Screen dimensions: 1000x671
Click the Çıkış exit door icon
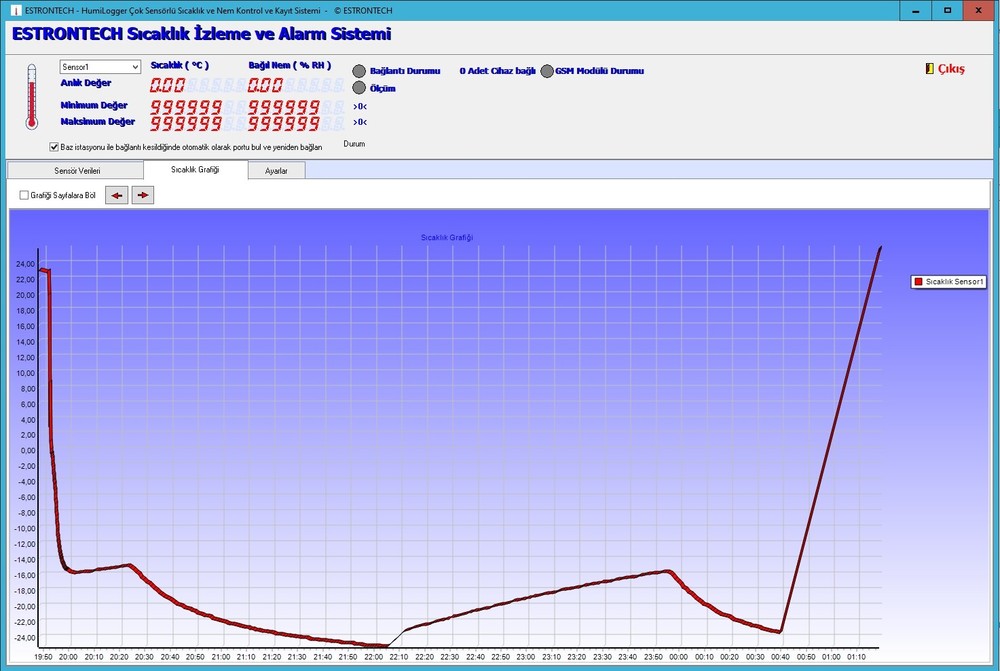929,69
